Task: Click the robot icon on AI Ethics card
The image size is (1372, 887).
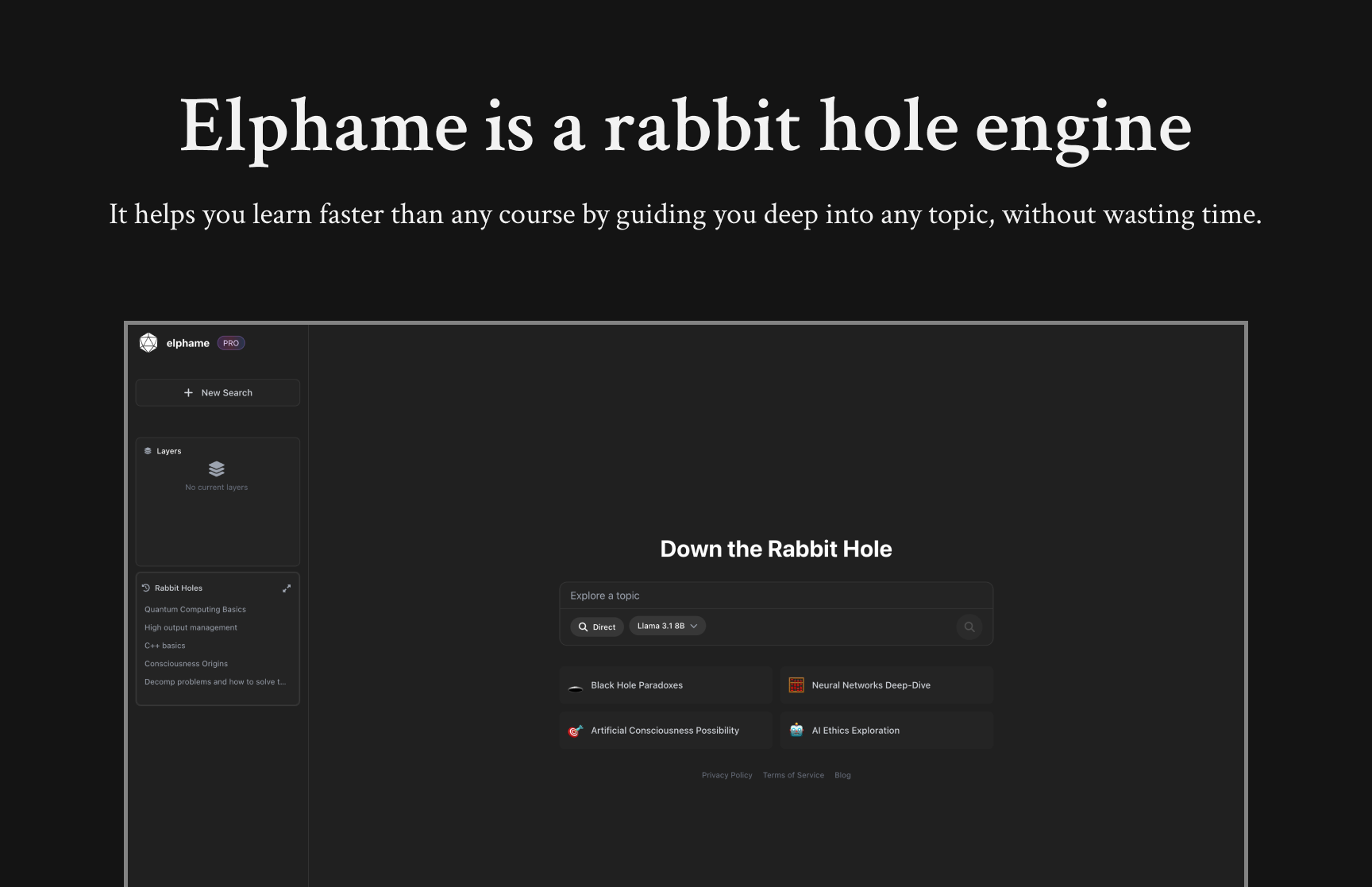Action: pyautogui.click(x=796, y=730)
